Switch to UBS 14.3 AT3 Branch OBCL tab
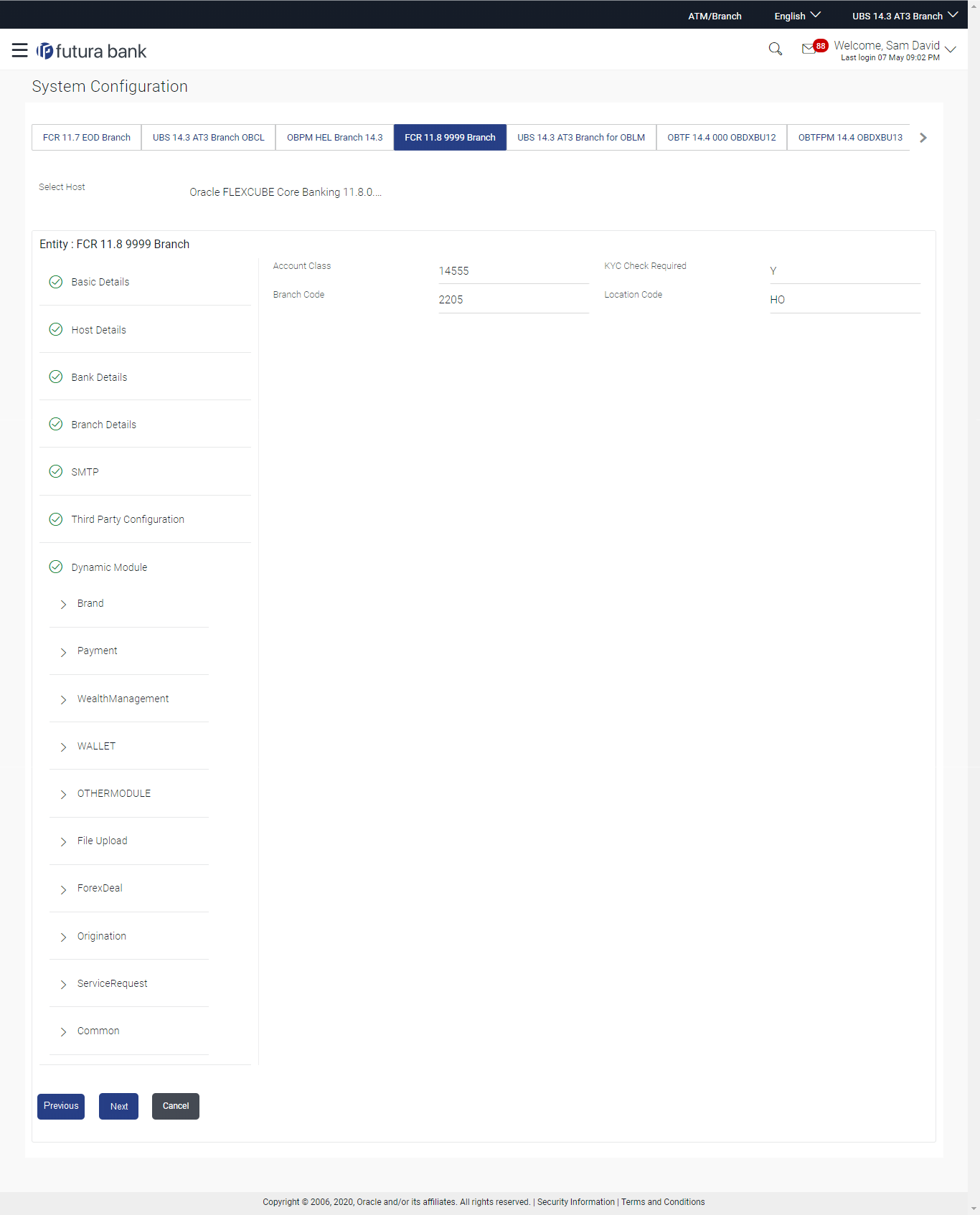The height and width of the screenshot is (1215, 980). click(x=209, y=137)
